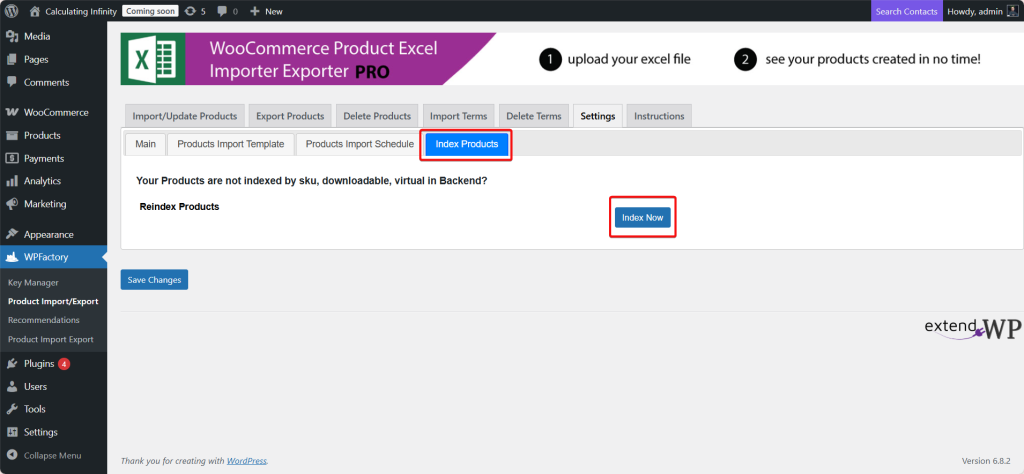The width and height of the screenshot is (1024, 474).
Task: Open the WooCommerce menu label
Action: click(56, 112)
